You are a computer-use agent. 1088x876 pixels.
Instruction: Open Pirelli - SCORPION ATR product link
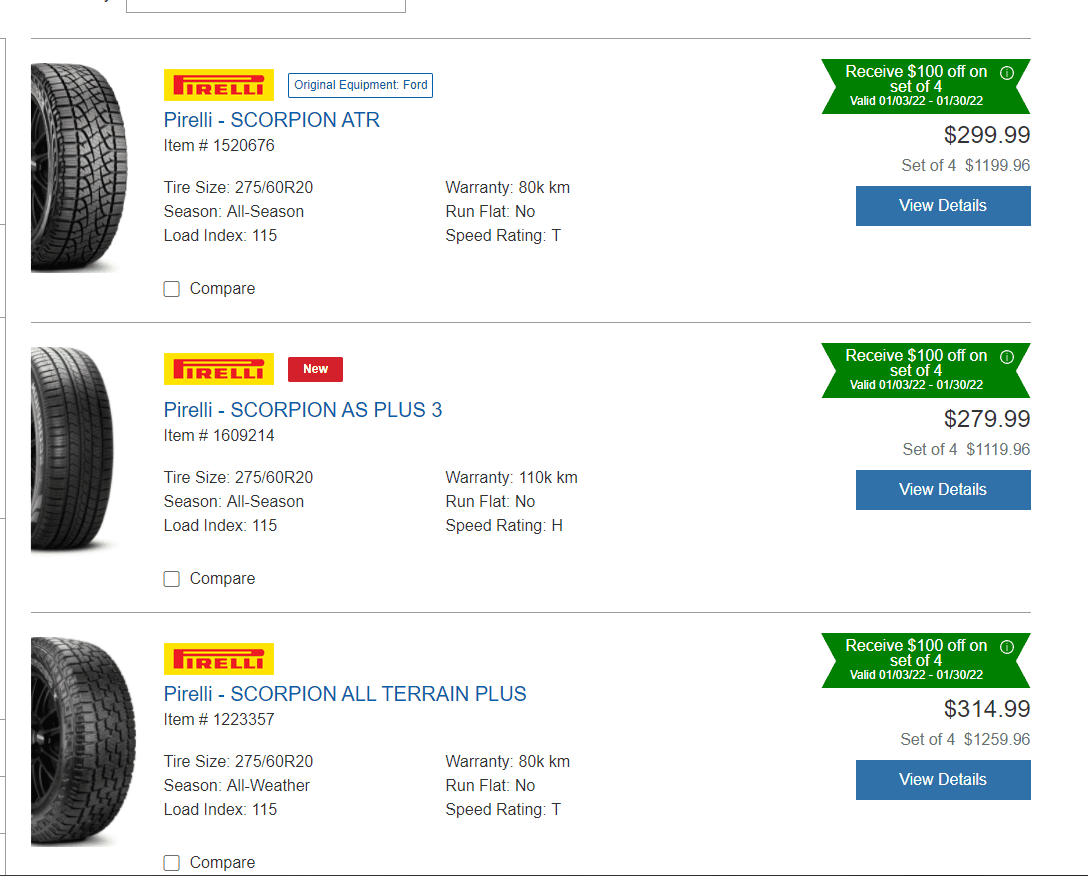[x=272, y=120]
